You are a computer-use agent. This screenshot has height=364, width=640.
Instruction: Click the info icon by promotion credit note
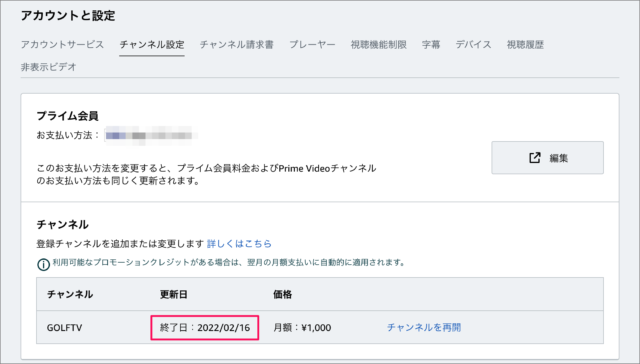click(x=43, y=264)
